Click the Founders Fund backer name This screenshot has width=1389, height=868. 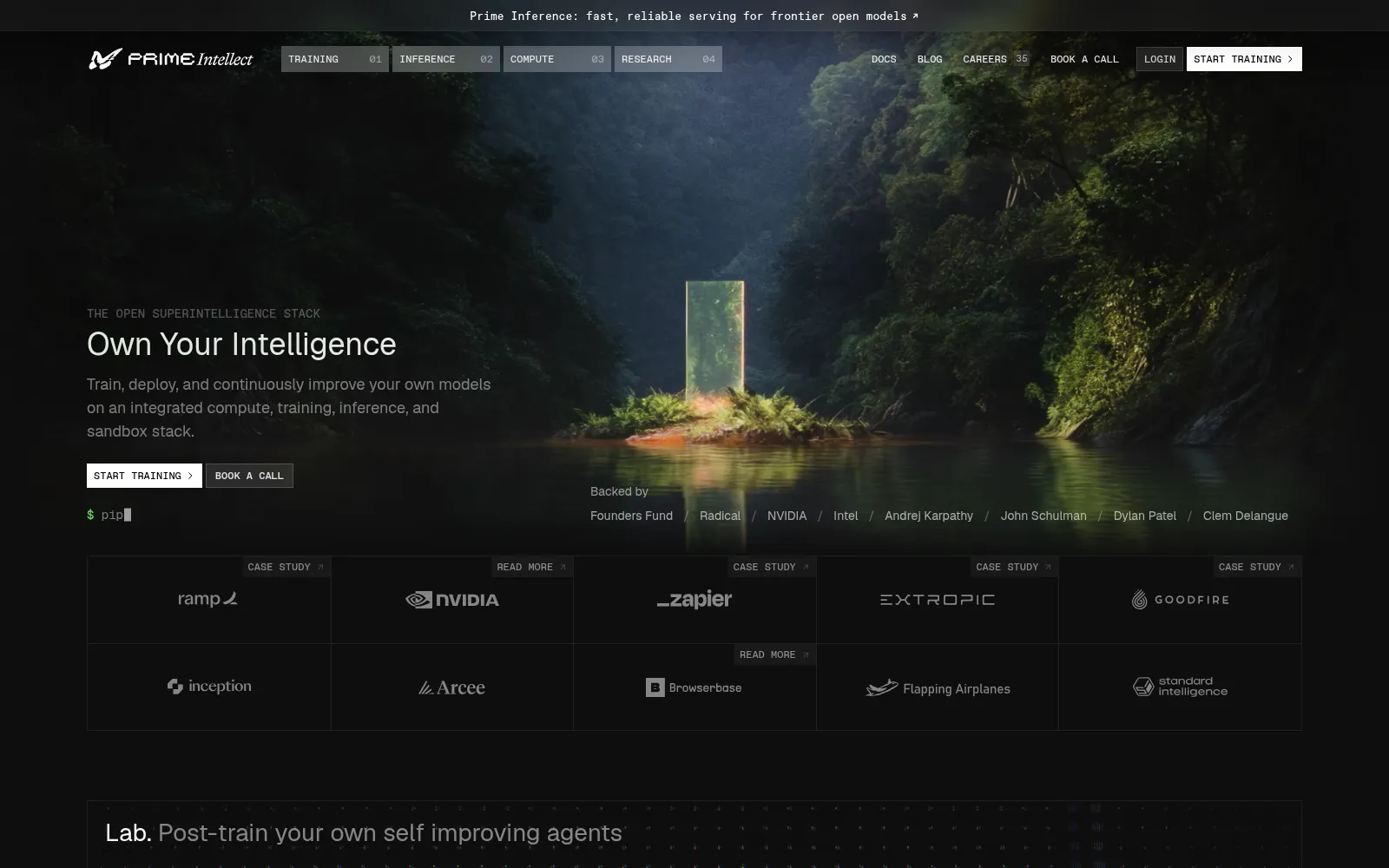coord(631,516)
